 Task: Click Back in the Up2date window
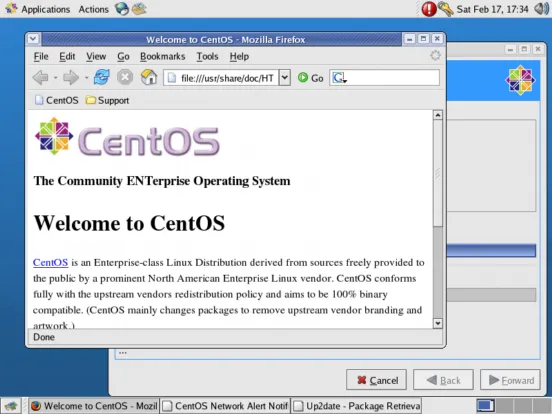[x=443, y=380]
